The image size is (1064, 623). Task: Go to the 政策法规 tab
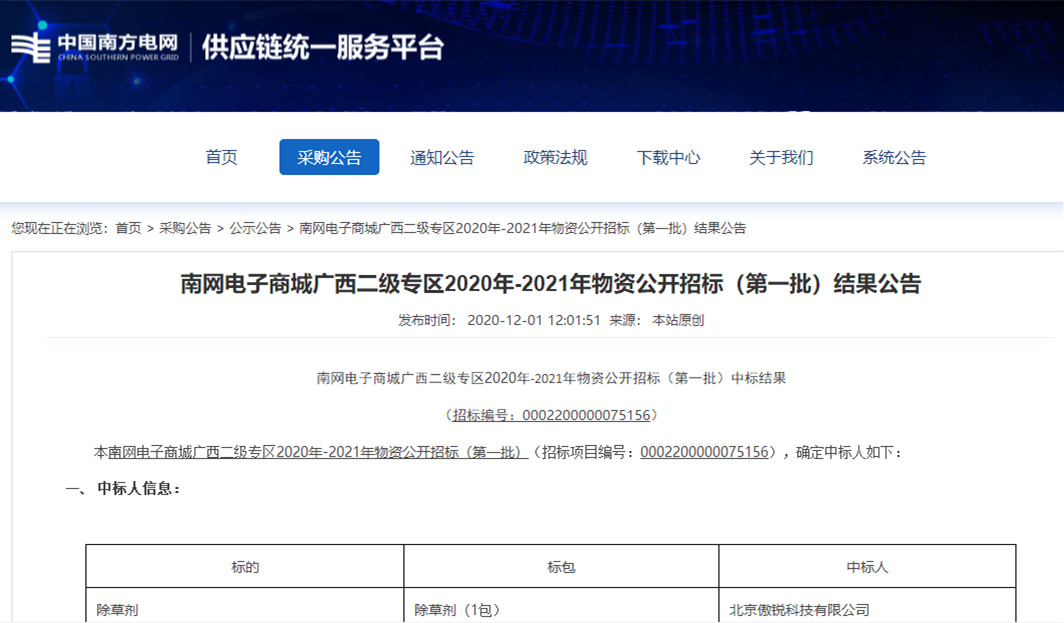coord(555,157)
